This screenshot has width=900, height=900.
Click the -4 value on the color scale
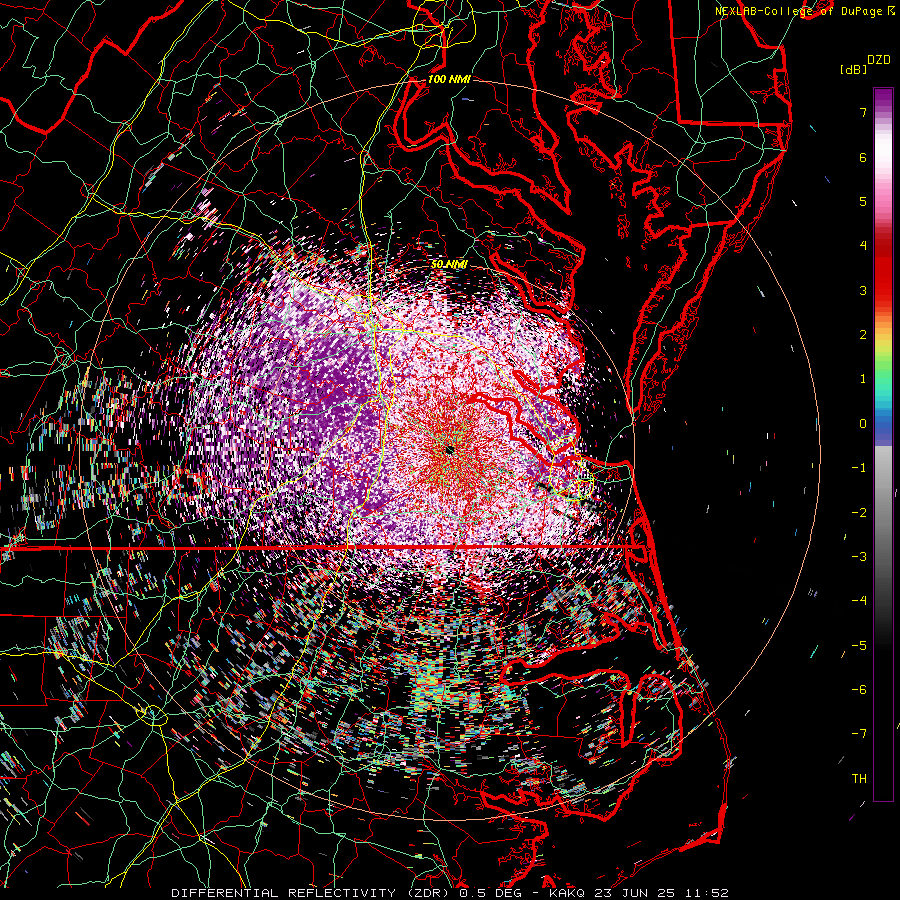[859, 601]
